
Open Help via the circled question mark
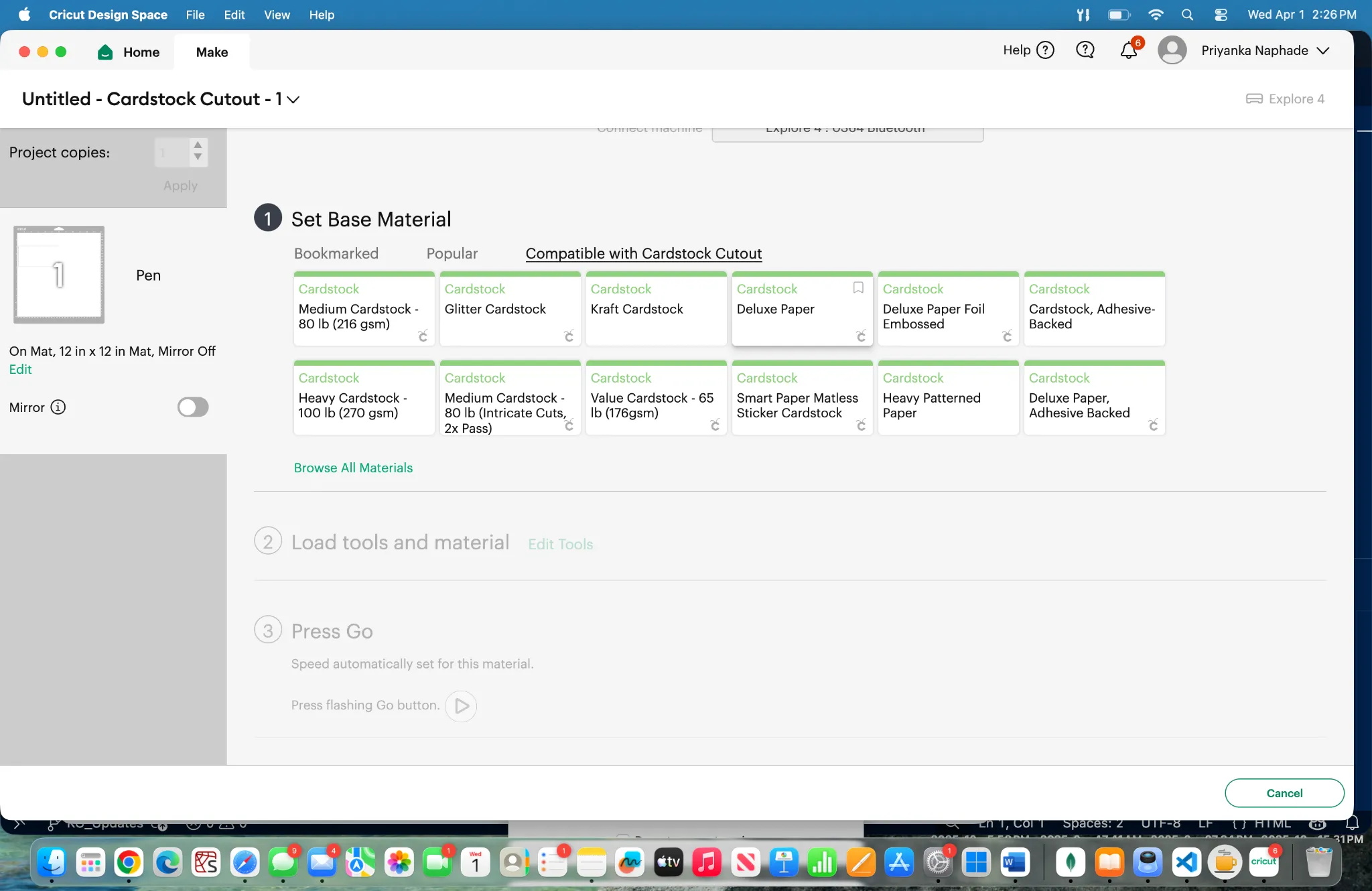coord(1045,50)
